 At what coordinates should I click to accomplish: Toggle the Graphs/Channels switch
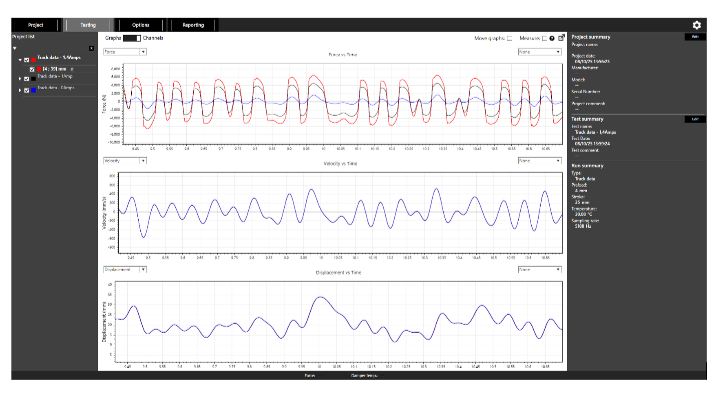click(x=130, y=38)
